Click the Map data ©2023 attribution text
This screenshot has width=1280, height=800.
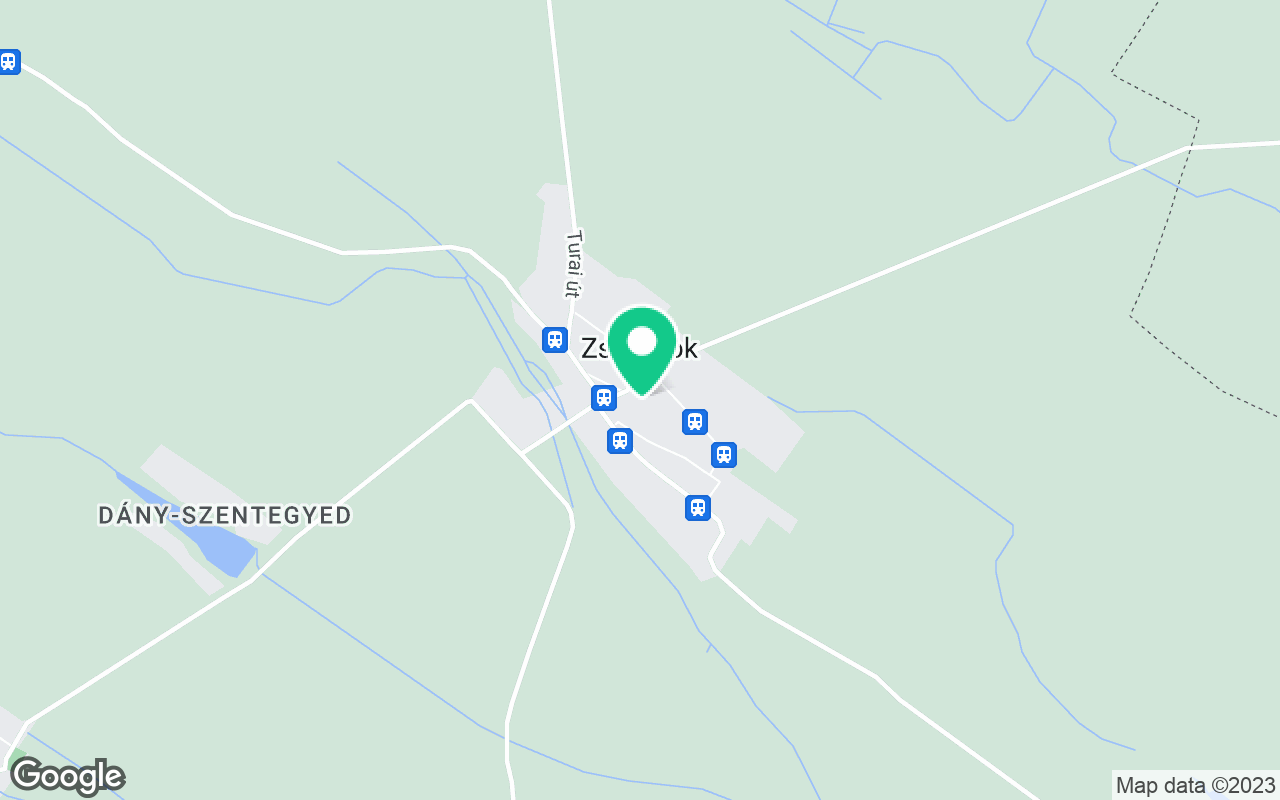(x=1196, y=785)
